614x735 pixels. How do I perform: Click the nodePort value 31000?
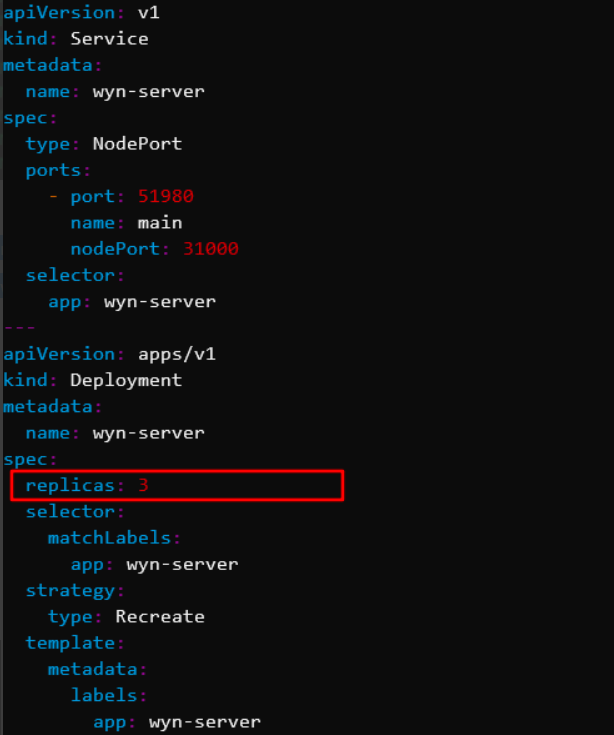pos(210,249)
